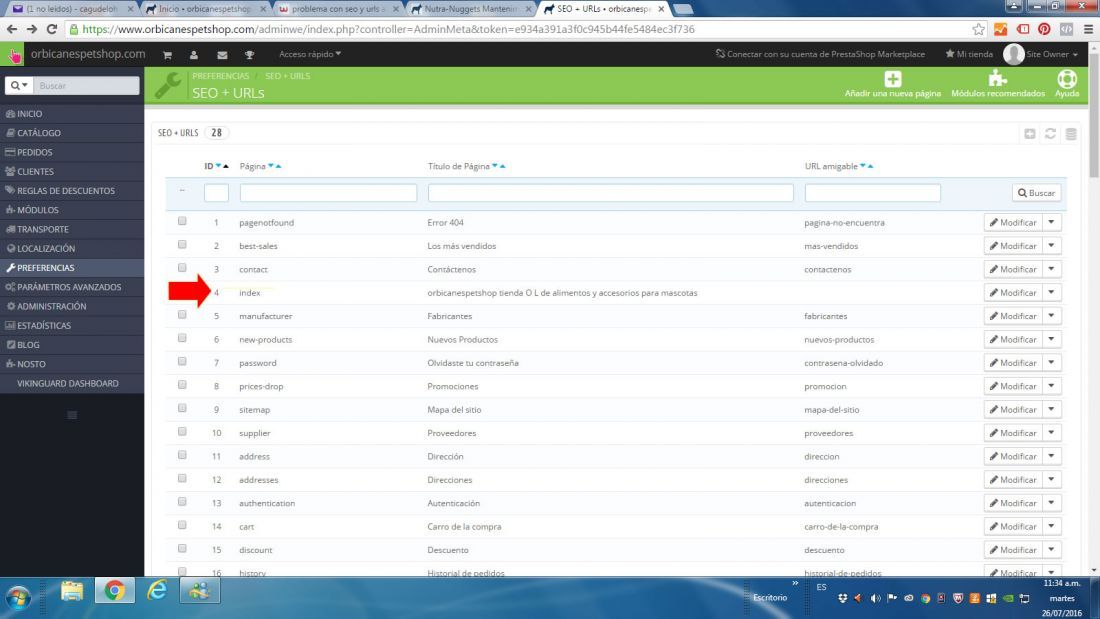The height and width of the screenshot is (619, 1100).
Task: Open the Mi tienda link
Action: 969,54
